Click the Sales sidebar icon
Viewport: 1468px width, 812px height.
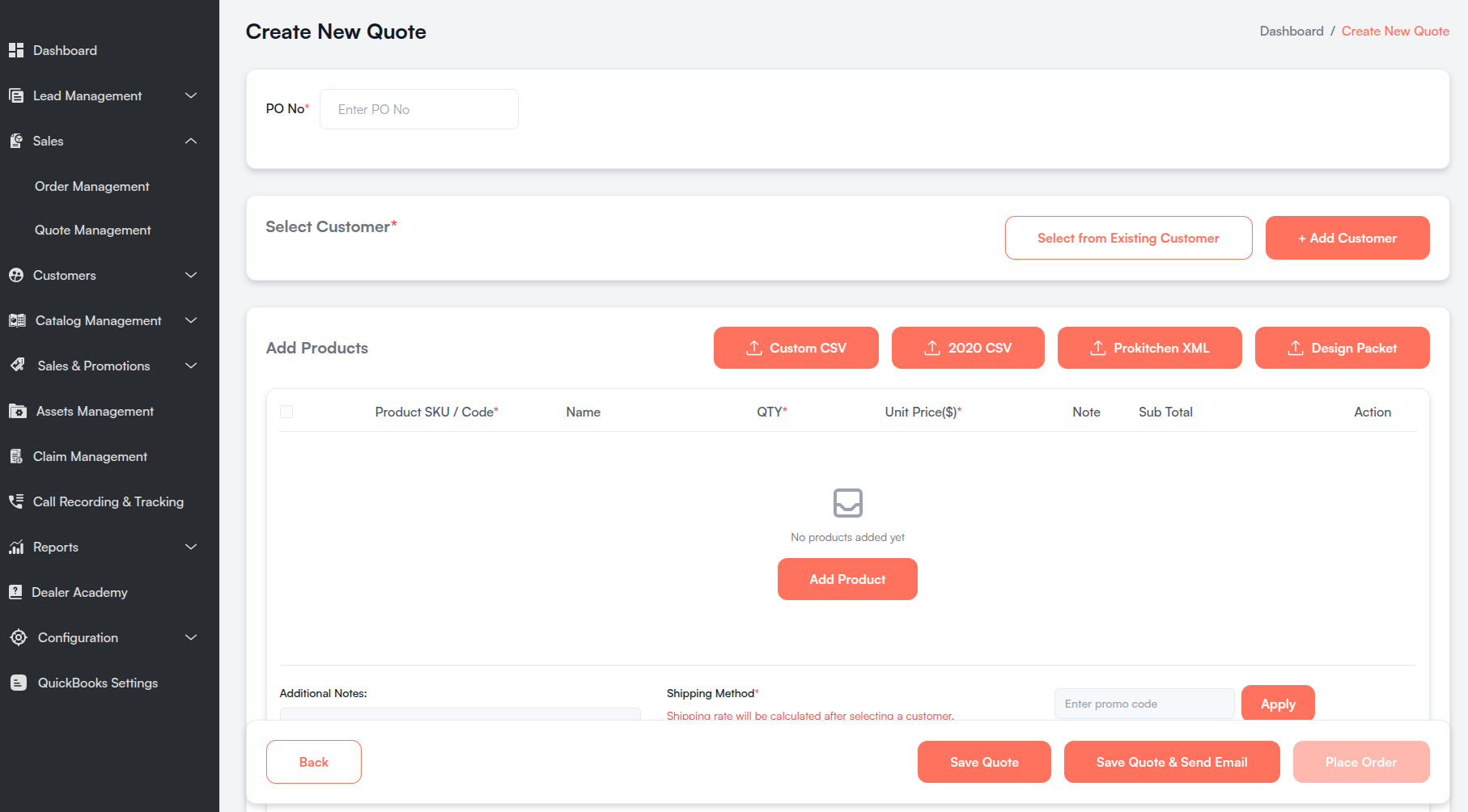(x=16, y=141)
